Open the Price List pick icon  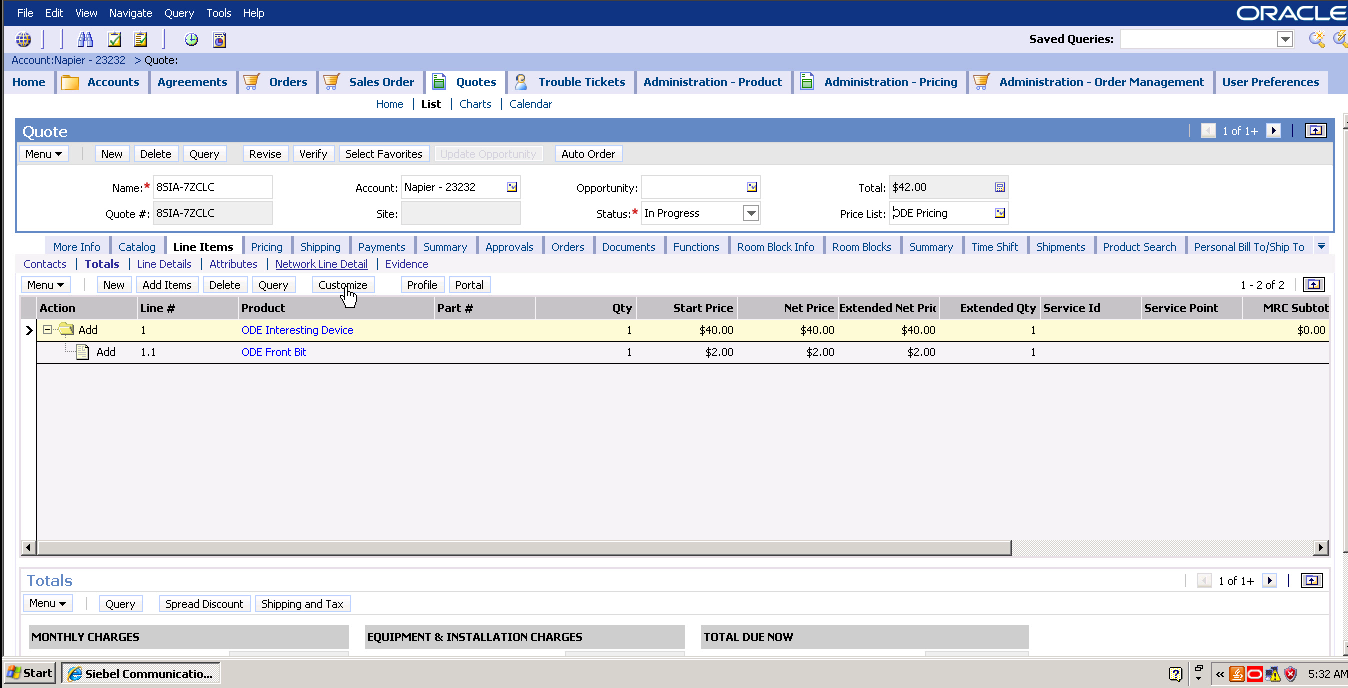coord(1000,213)
